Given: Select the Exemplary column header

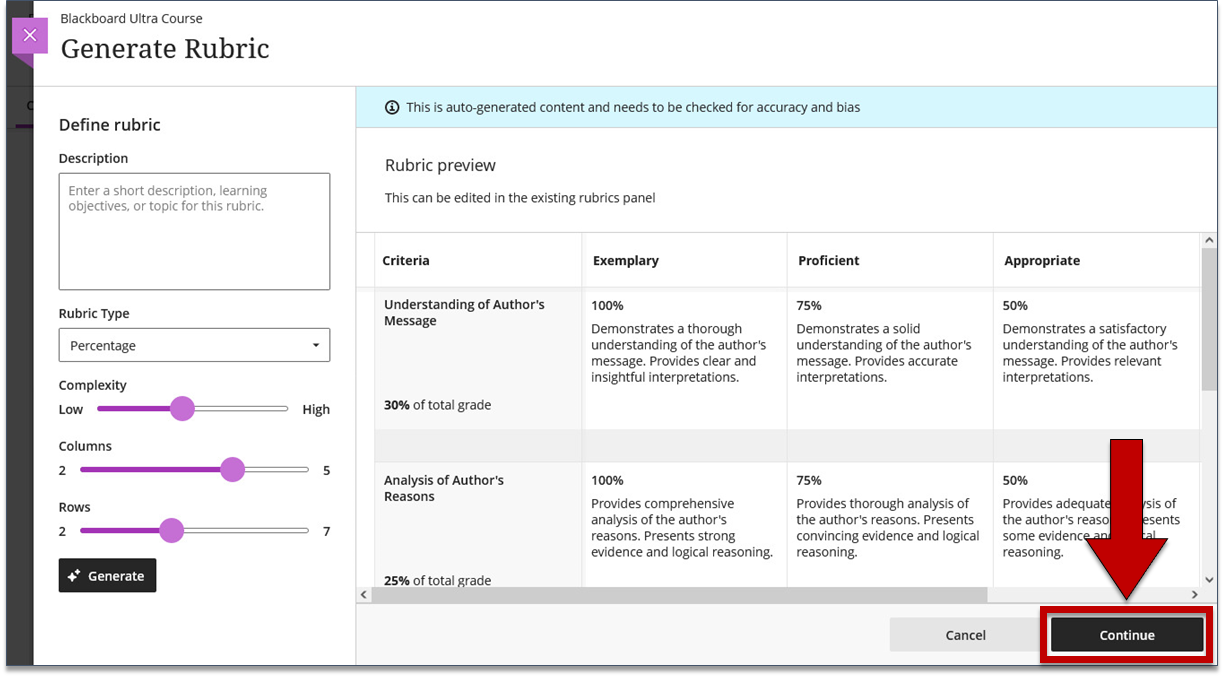Looking at the screenshot, I should click(625, 260).
